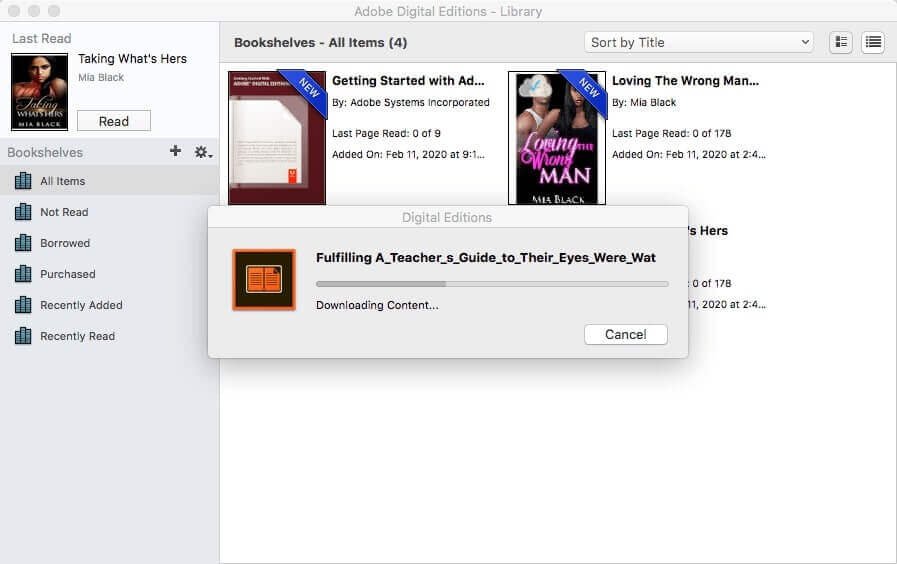Switch to list view icon
This screenshot has height=564, width=897.
pos(873,42)
